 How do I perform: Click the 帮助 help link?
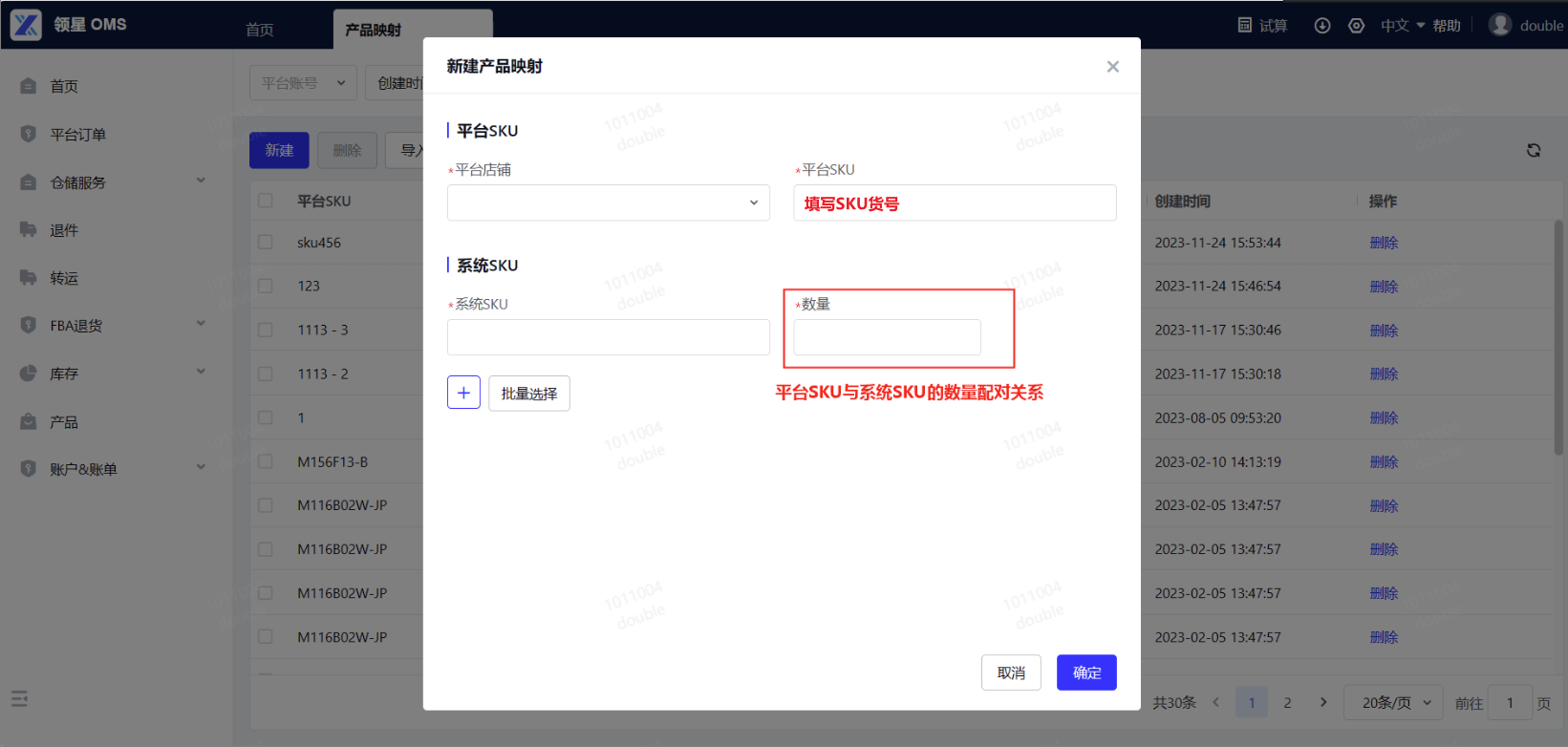point(1447,26)
